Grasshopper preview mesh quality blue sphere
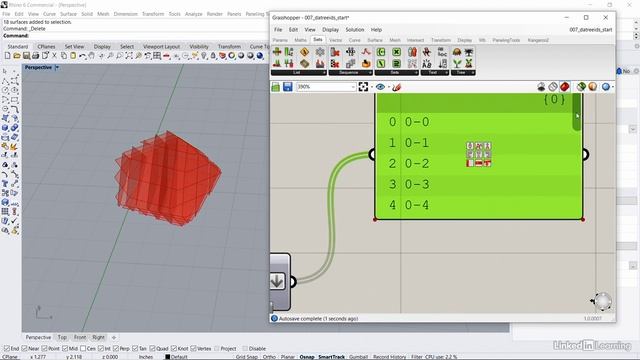The image size is (640, 360). 606,87
